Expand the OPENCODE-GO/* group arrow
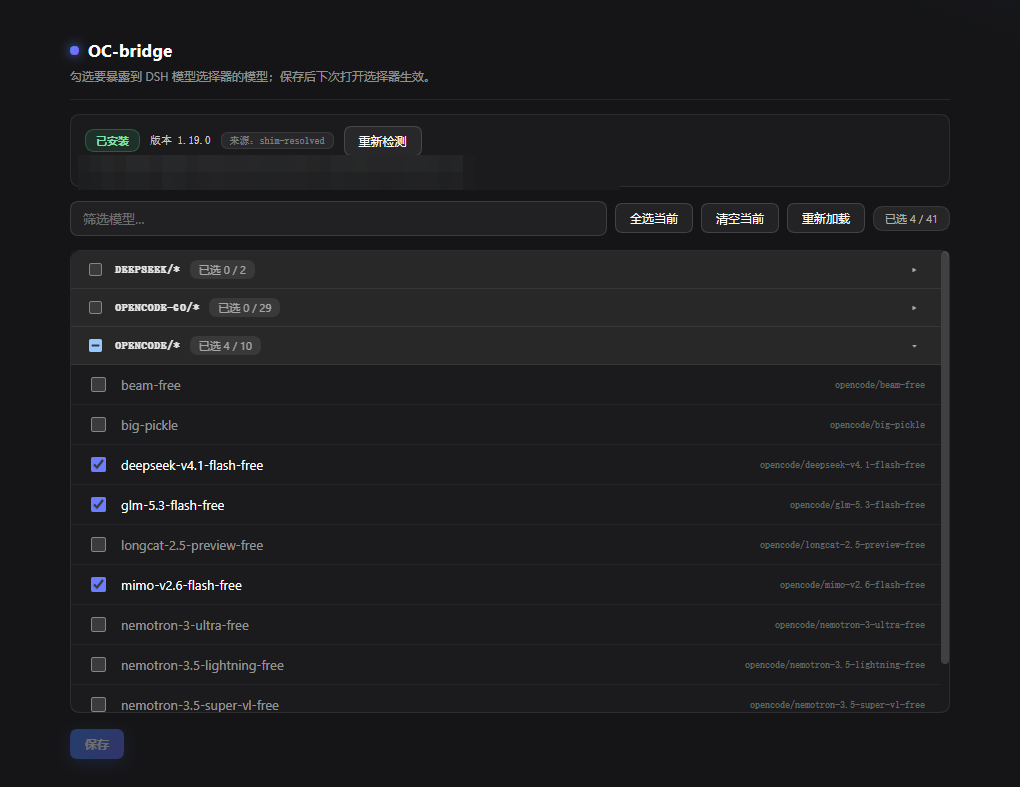 point(914,308)
